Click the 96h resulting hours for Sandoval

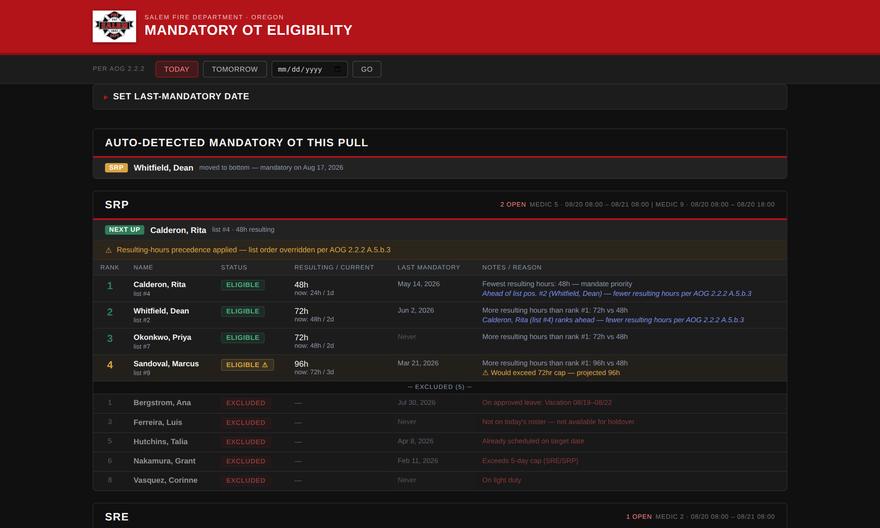click(x=301, y=364)
